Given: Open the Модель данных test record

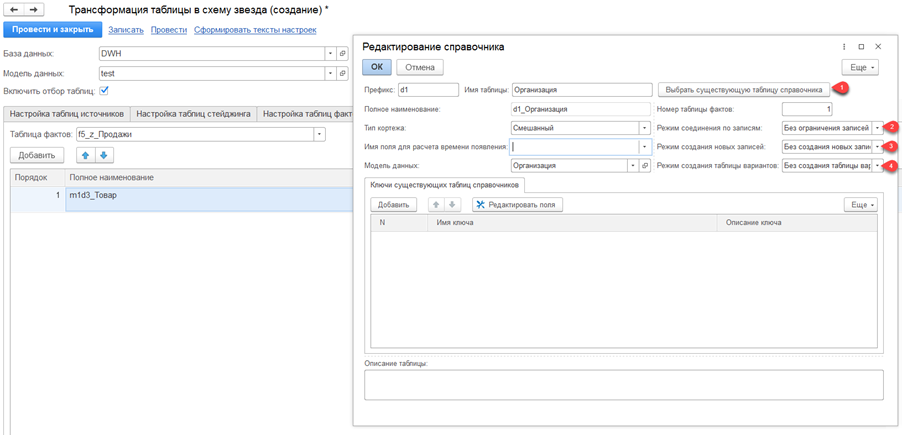Looking at the screenshot, I should (x=342, y=73).
